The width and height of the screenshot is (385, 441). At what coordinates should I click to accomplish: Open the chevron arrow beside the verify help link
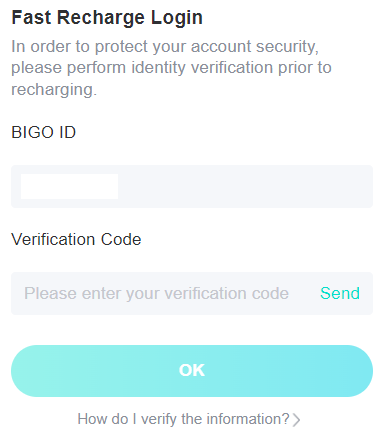coord(296,420)
